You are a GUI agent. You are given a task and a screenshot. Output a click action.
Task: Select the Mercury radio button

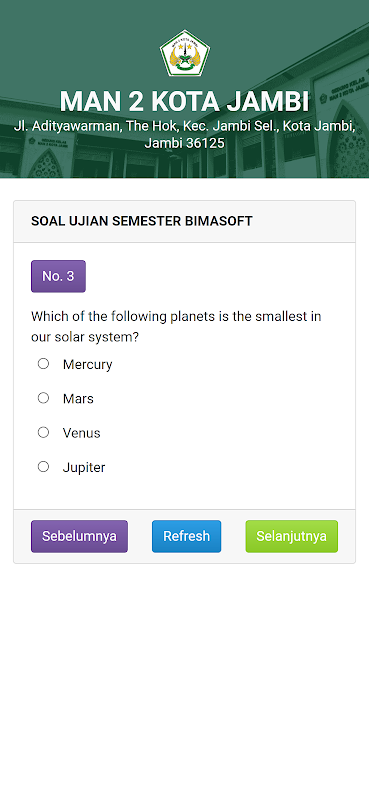coord(43,364)
